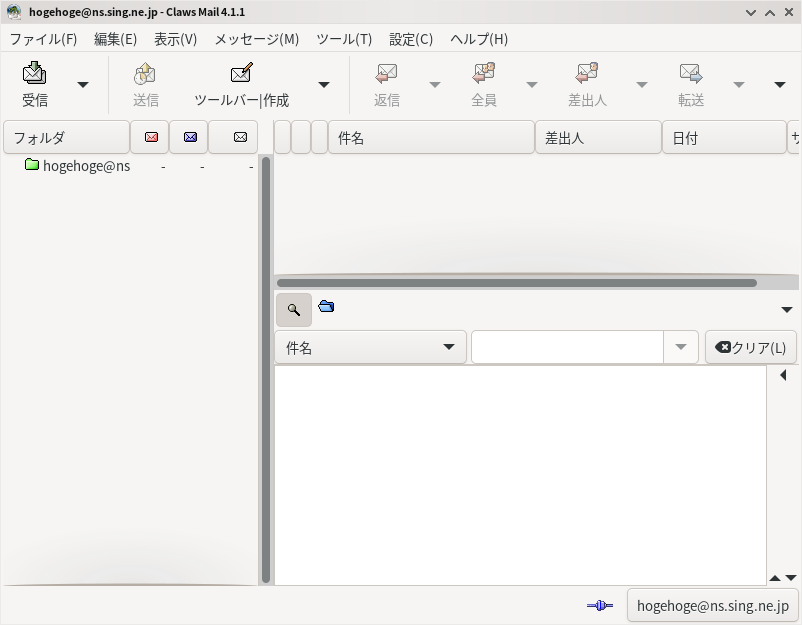The image size is (802, 625).
Task: Open the 全員 dropdown arrow
Action: (532, 84)
